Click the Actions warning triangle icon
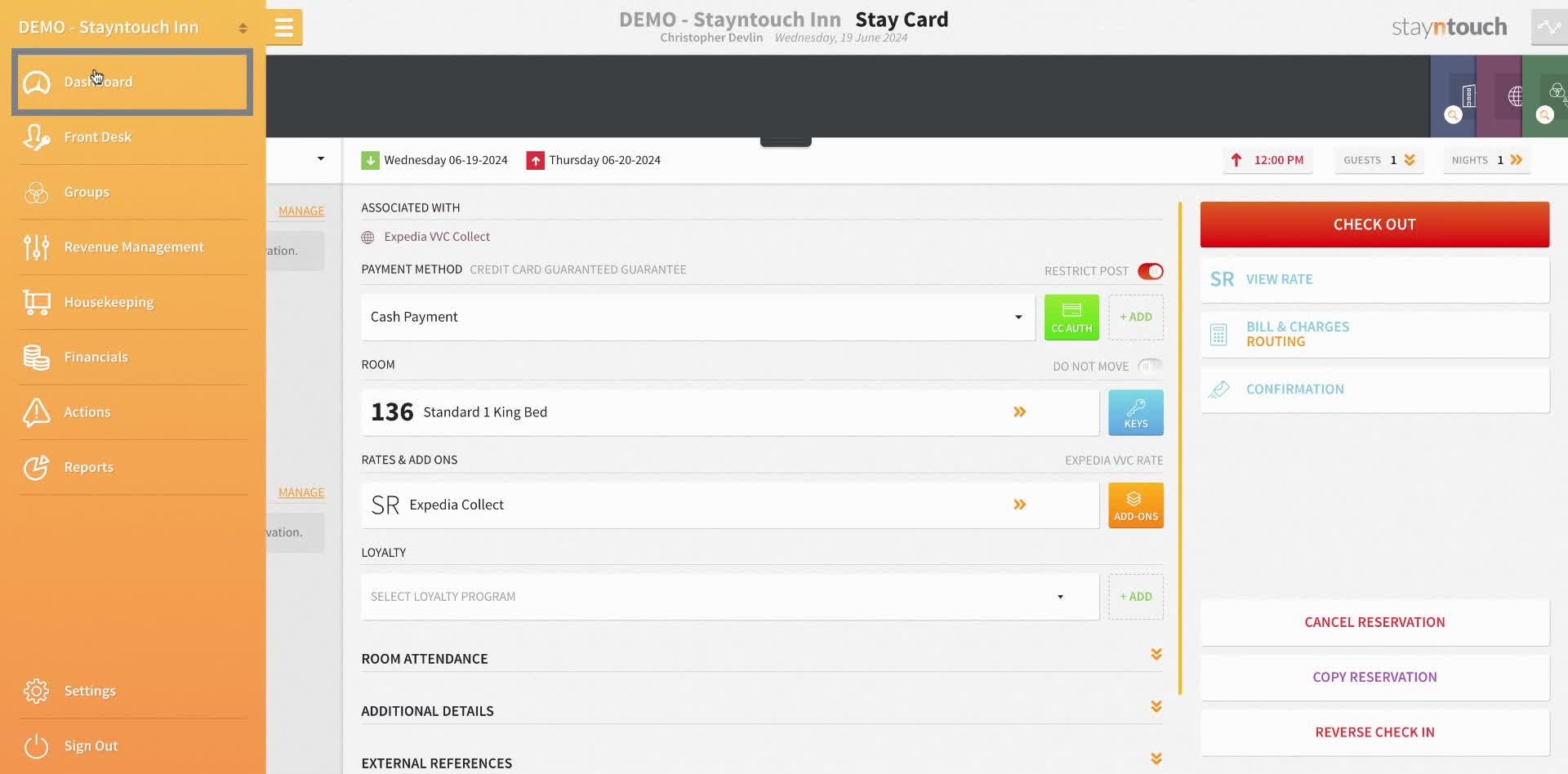 (37, 412)
